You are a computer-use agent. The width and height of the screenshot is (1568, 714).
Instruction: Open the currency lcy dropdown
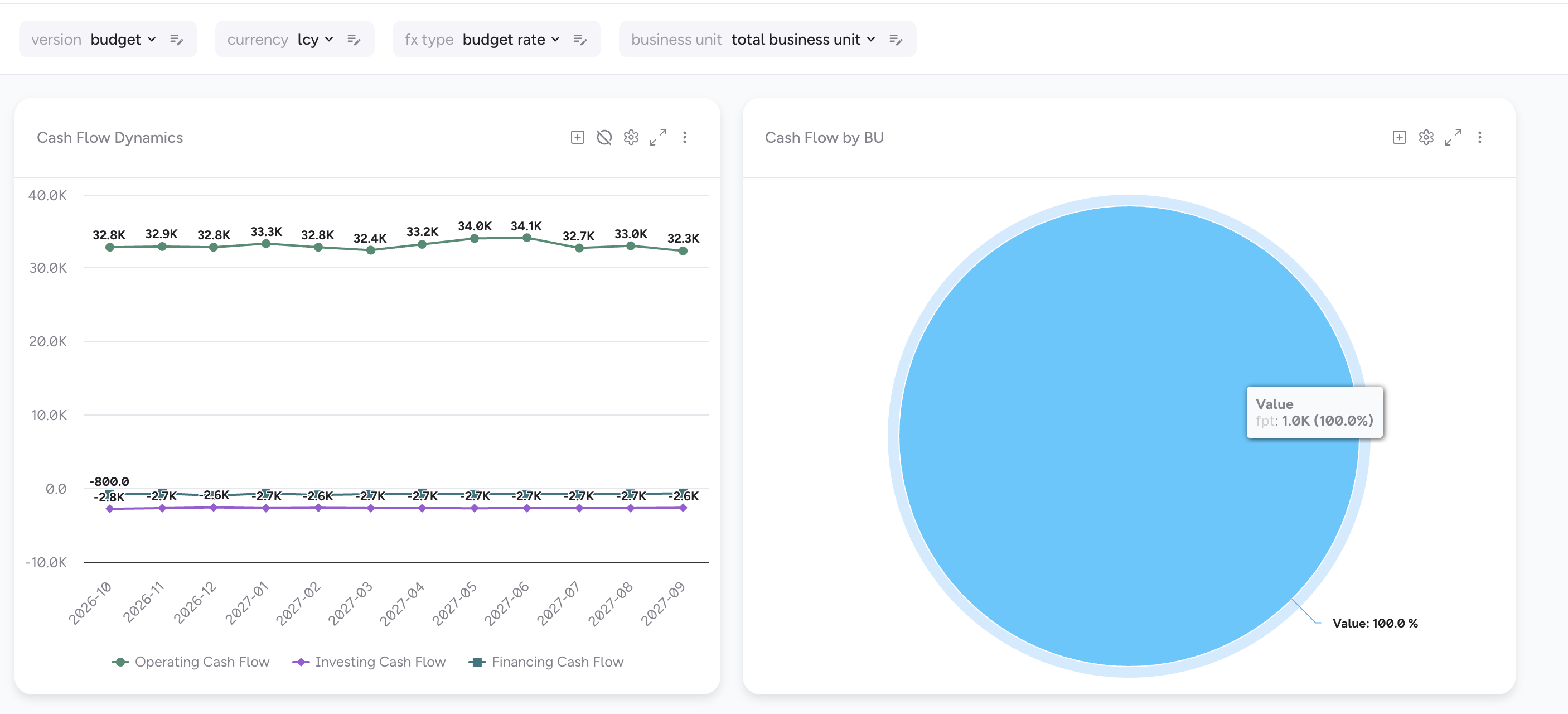tap(314, 40)
